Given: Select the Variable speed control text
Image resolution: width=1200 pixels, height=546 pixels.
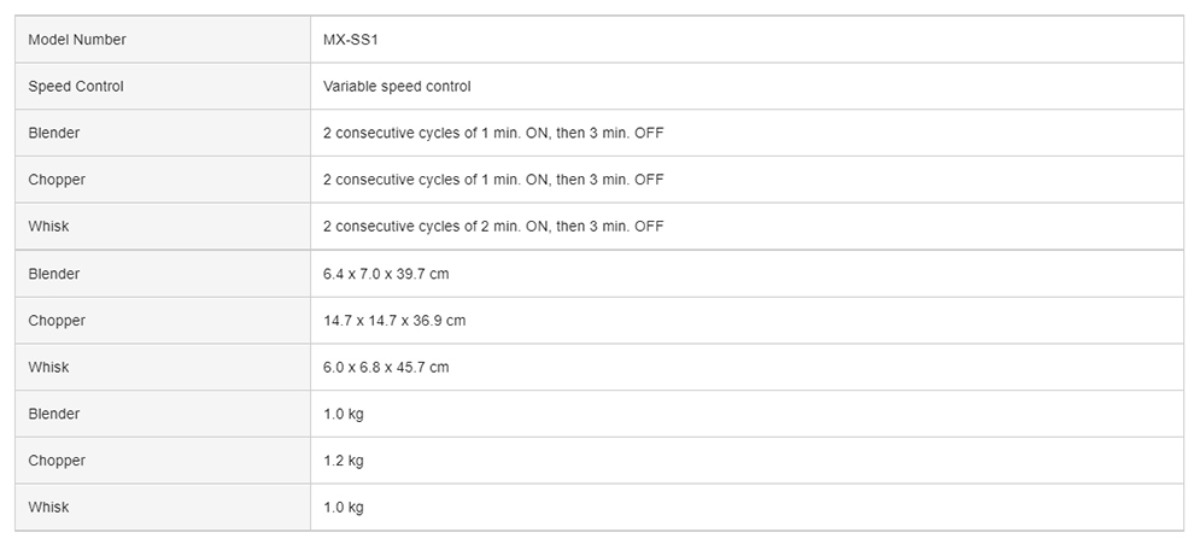Looking at the screenshot, I should (396, 87).
